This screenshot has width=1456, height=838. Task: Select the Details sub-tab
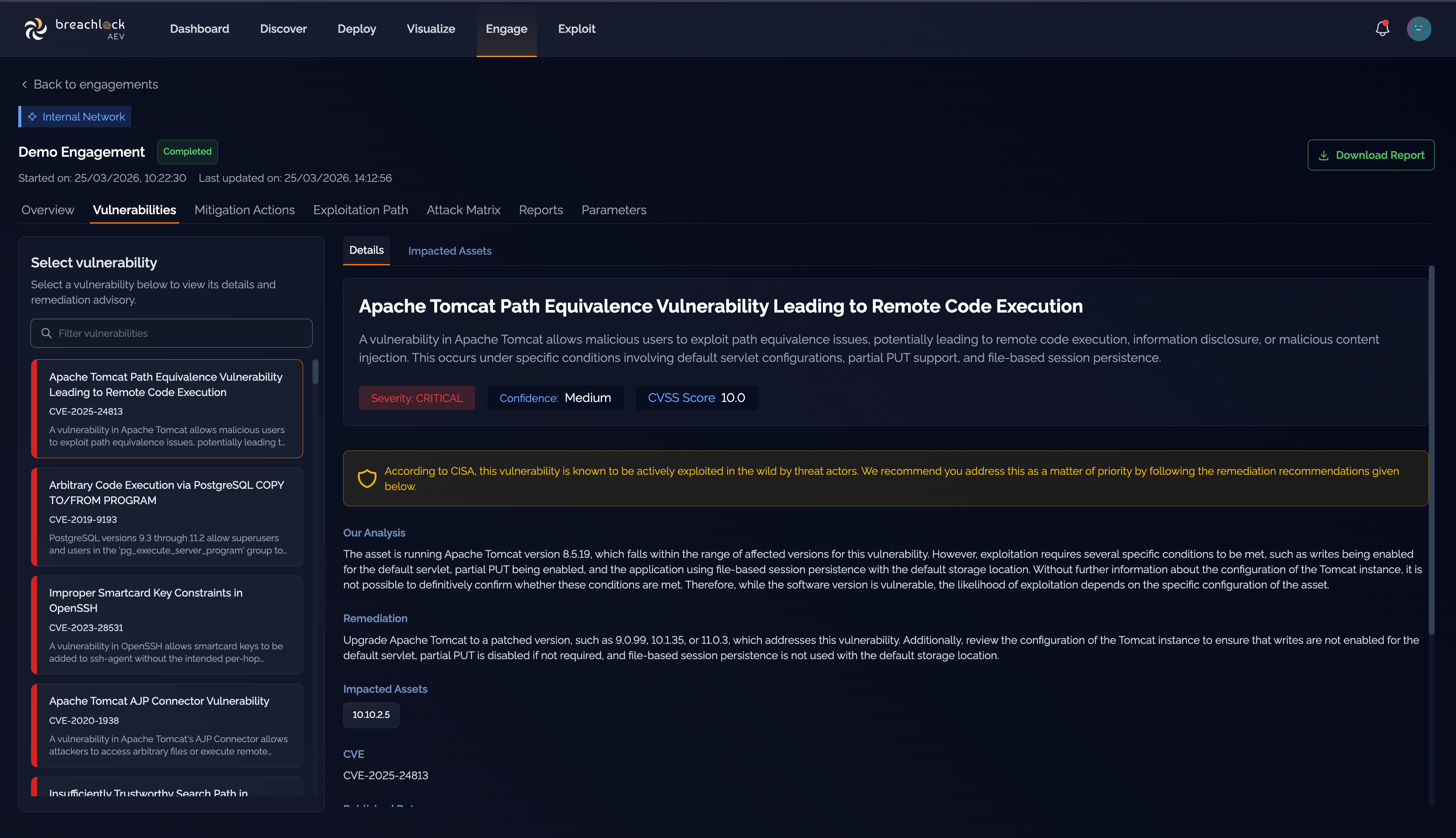[366, 250]
